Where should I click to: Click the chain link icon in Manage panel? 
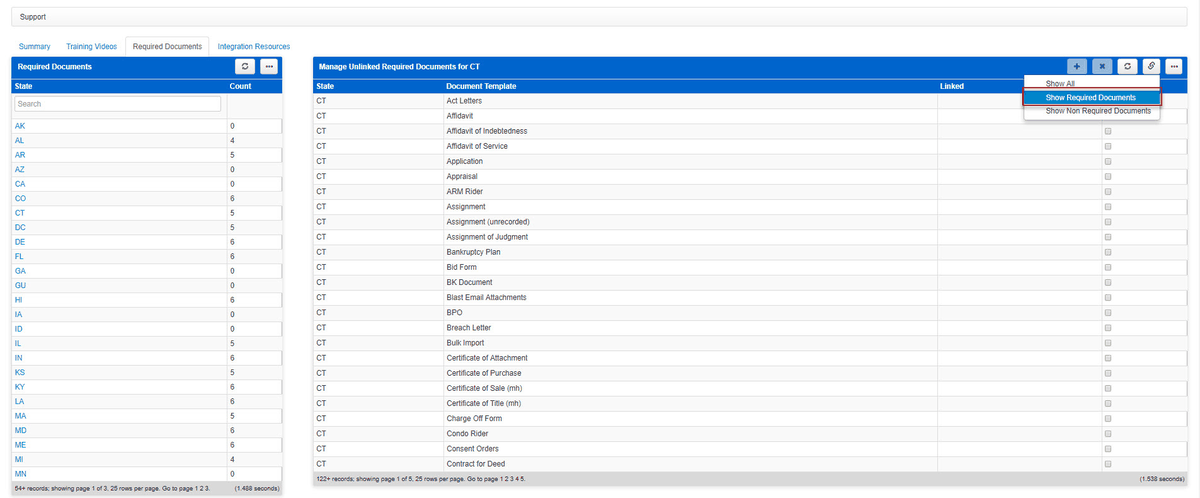(1151, 66)
